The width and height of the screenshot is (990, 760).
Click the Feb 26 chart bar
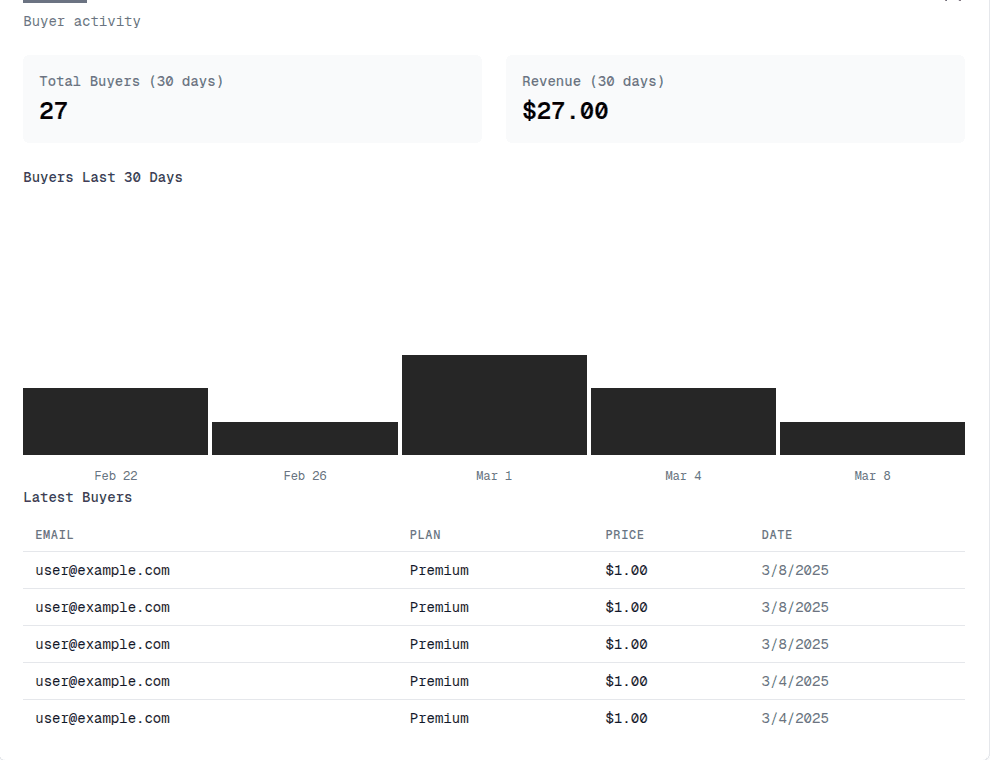(x=304, y=438)
